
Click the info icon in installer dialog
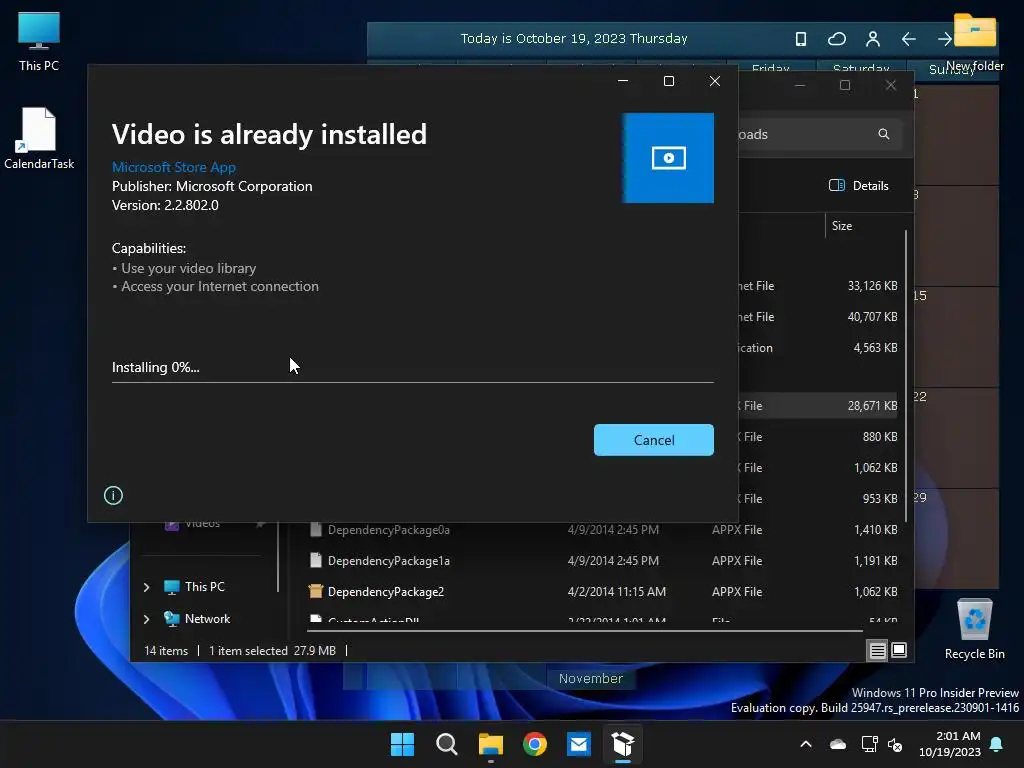point(113,496)
